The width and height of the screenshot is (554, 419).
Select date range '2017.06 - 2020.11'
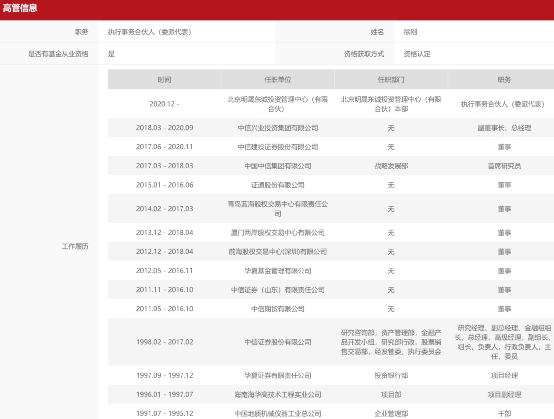pyautogui.click(x=164, y=147)
